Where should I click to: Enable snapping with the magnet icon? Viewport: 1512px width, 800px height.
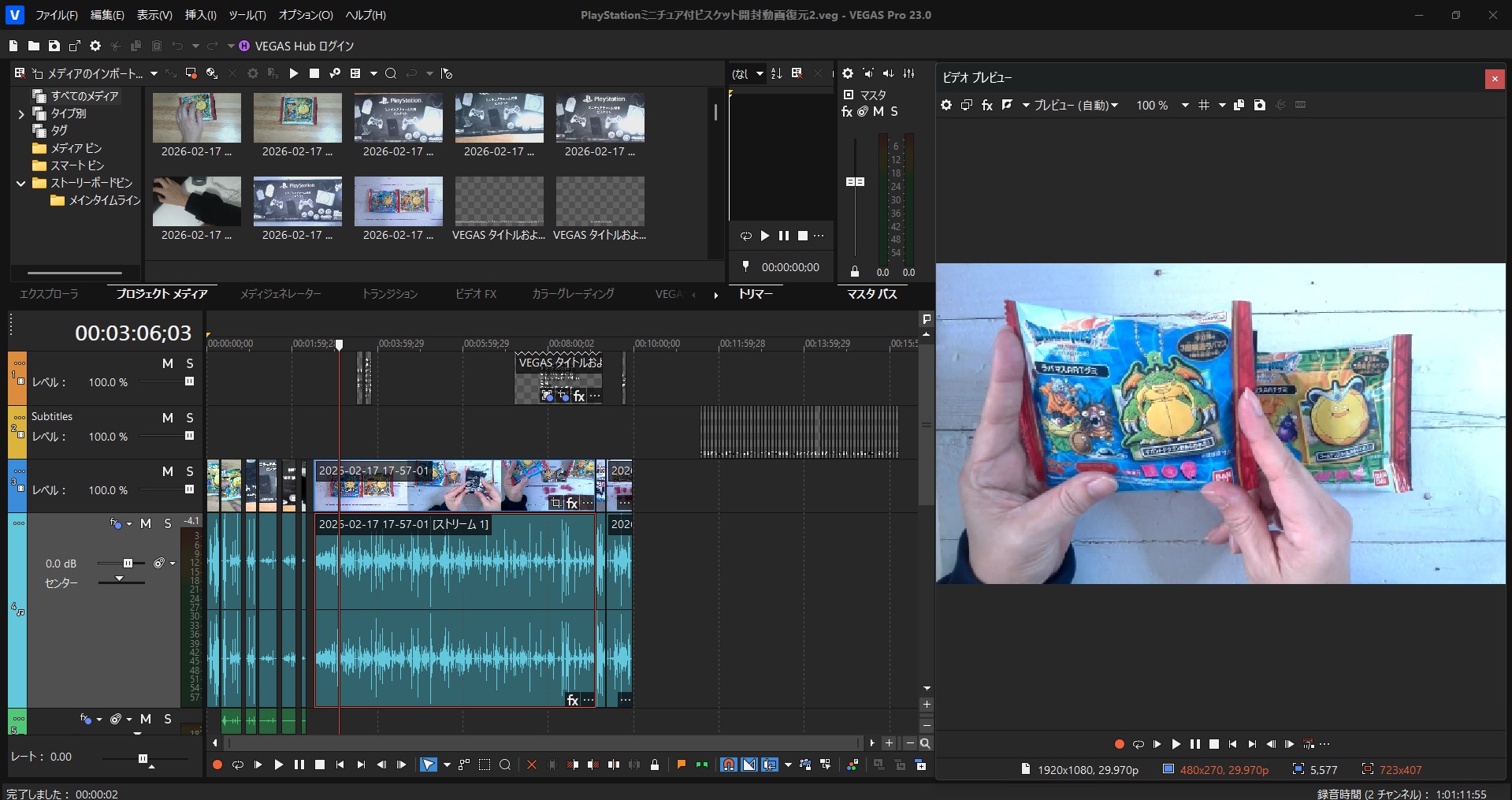pos(728,765)
